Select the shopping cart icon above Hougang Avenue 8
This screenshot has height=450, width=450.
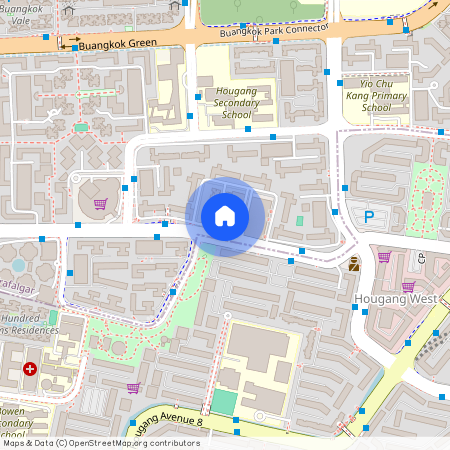click(134, 388)
